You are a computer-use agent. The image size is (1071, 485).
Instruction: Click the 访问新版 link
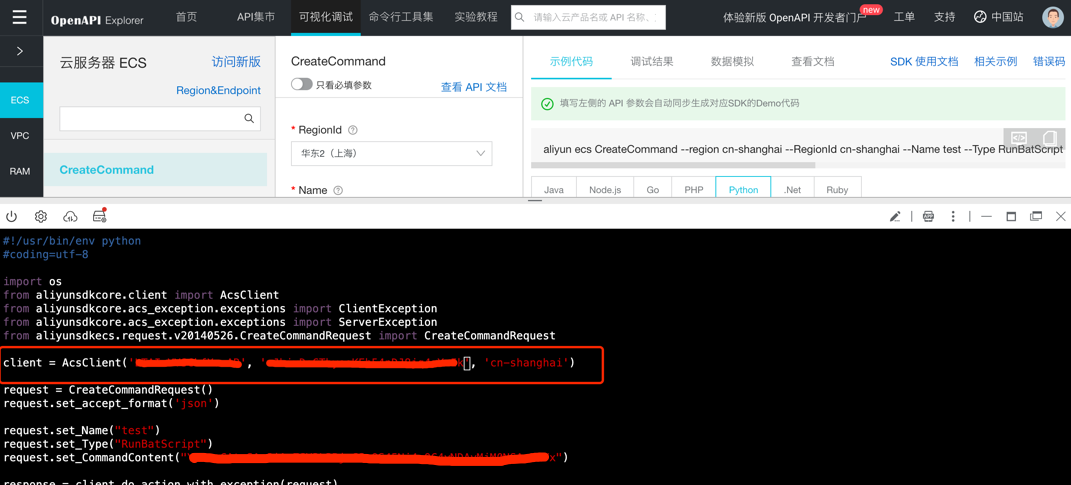coord(236,62)
